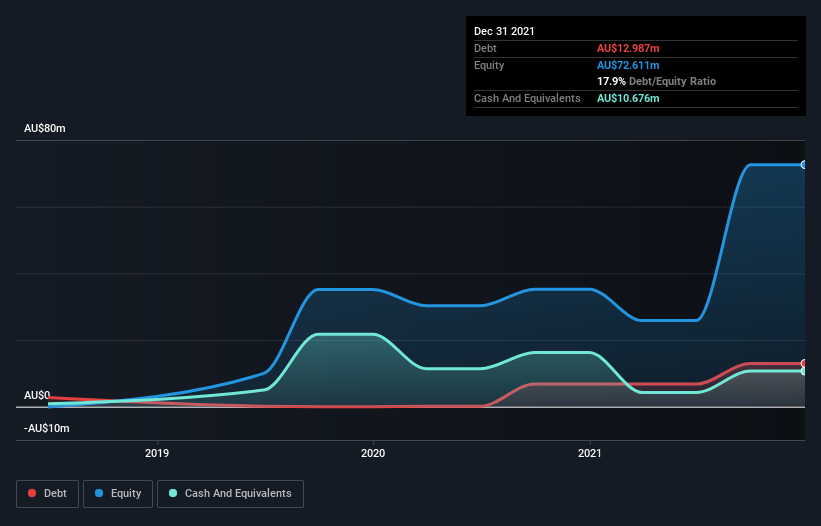Viewport: 821px width, 526px height.
Task: Click the red Debt legend dot
Action: coord(32,493)
